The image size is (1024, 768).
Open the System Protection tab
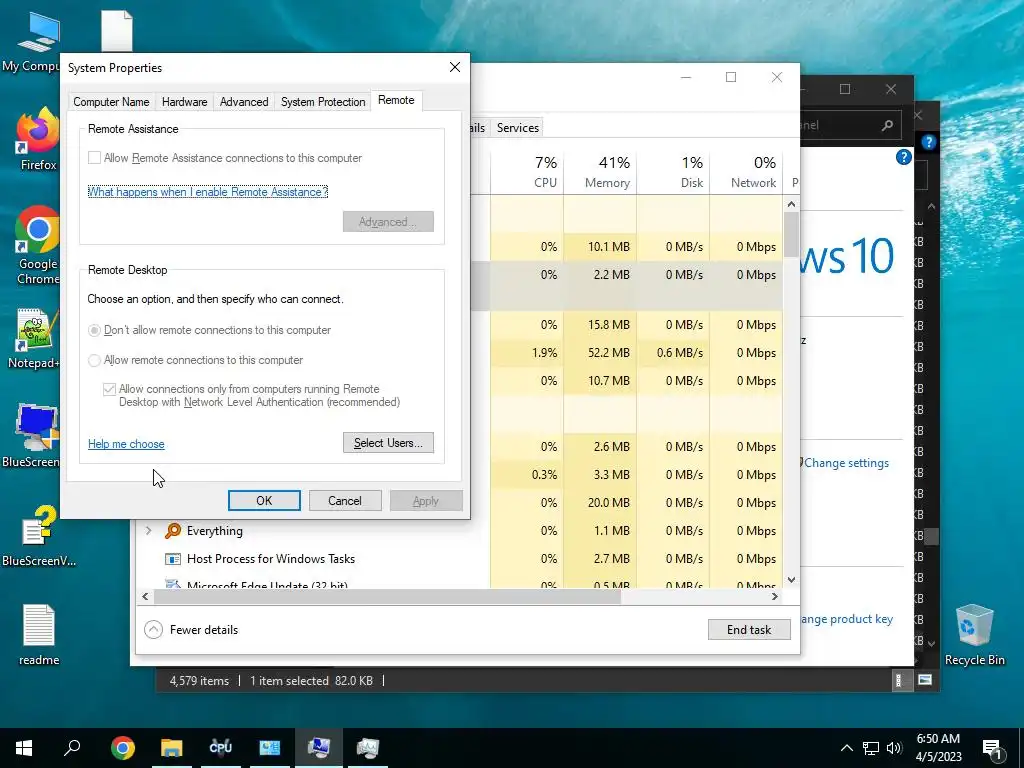click(x=323, y=102)
